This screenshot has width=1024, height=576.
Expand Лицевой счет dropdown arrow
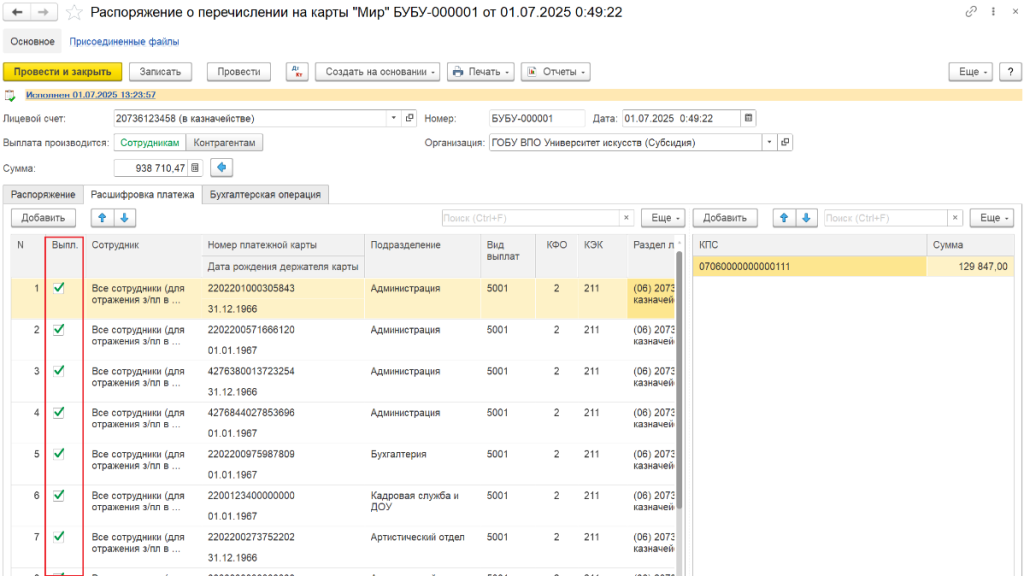[x=394, y=118]
